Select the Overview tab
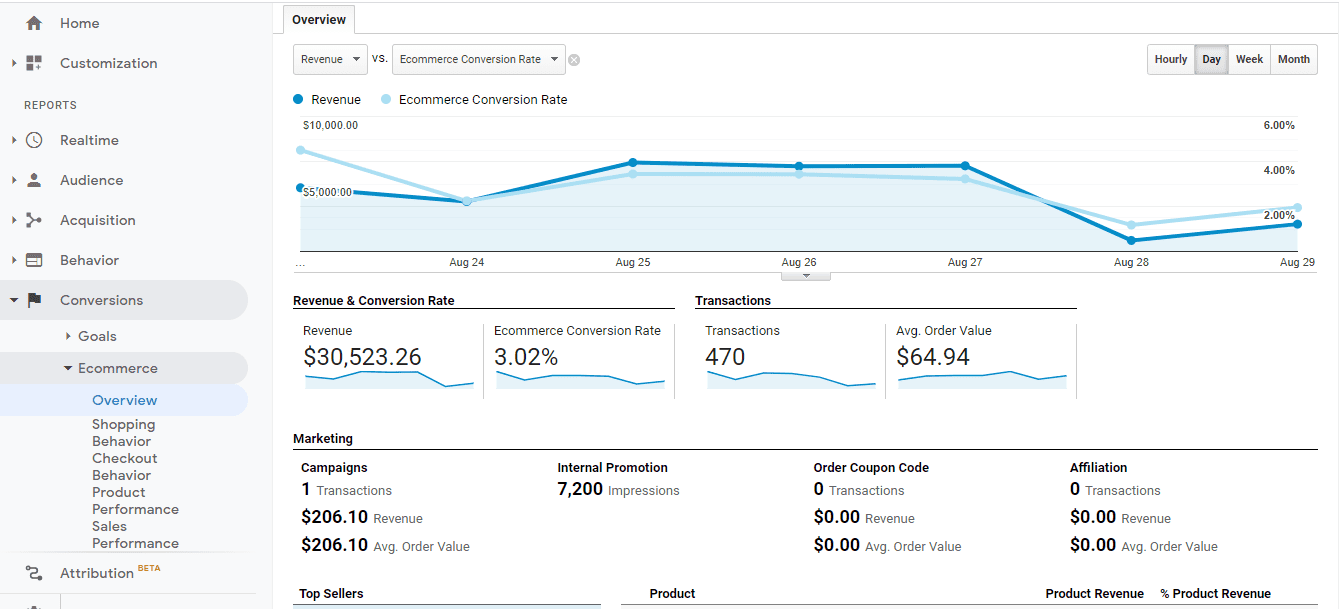The width and height of the screenshot is (1339, 609). point(319,20)
